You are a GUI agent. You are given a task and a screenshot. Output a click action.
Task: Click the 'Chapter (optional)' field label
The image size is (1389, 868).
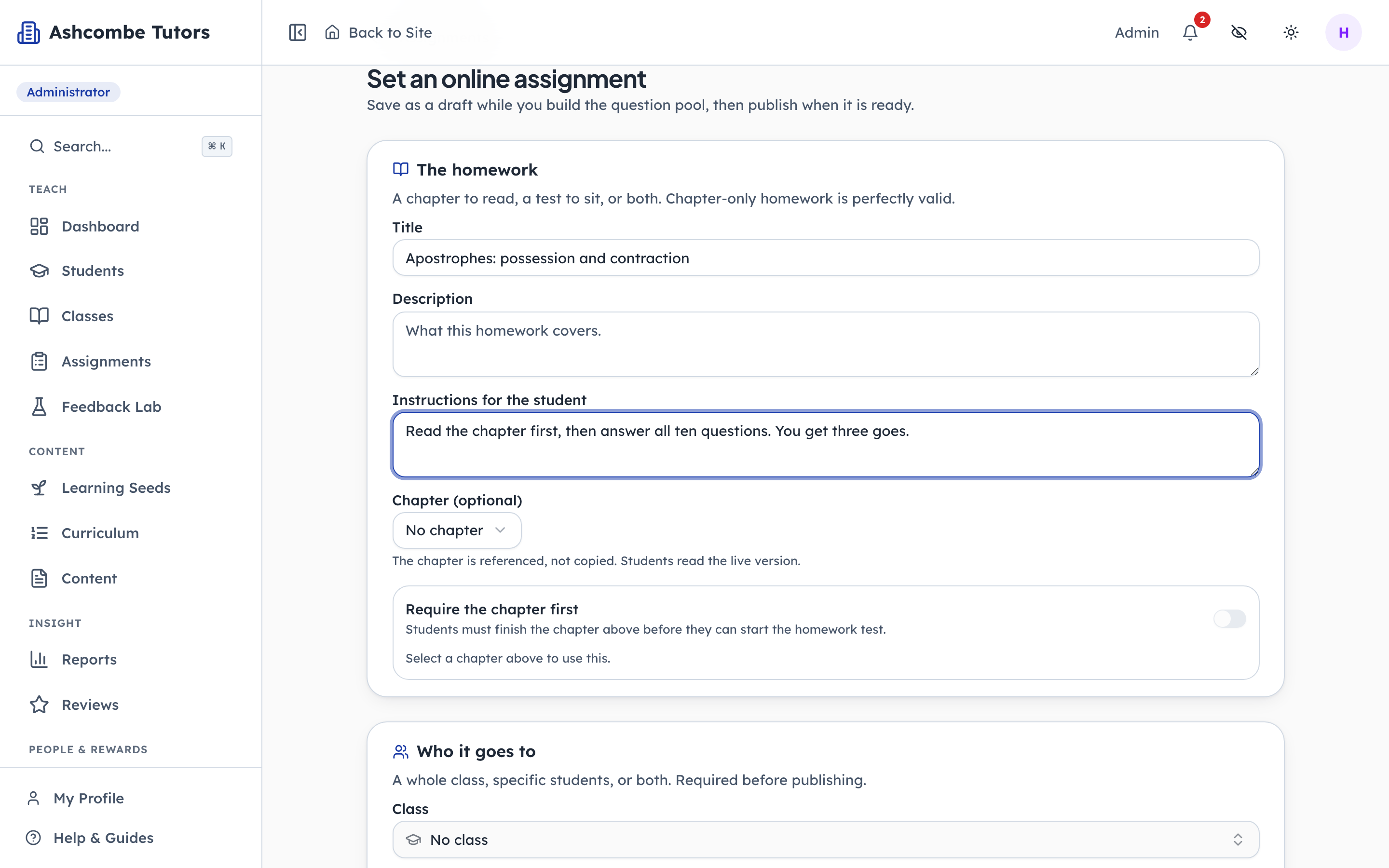click(x=457, y=500)
